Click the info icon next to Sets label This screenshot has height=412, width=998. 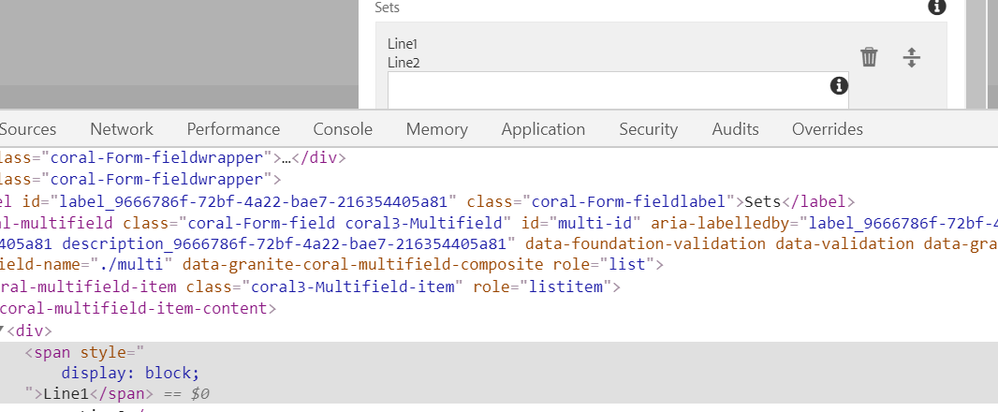tap(937, 7)
